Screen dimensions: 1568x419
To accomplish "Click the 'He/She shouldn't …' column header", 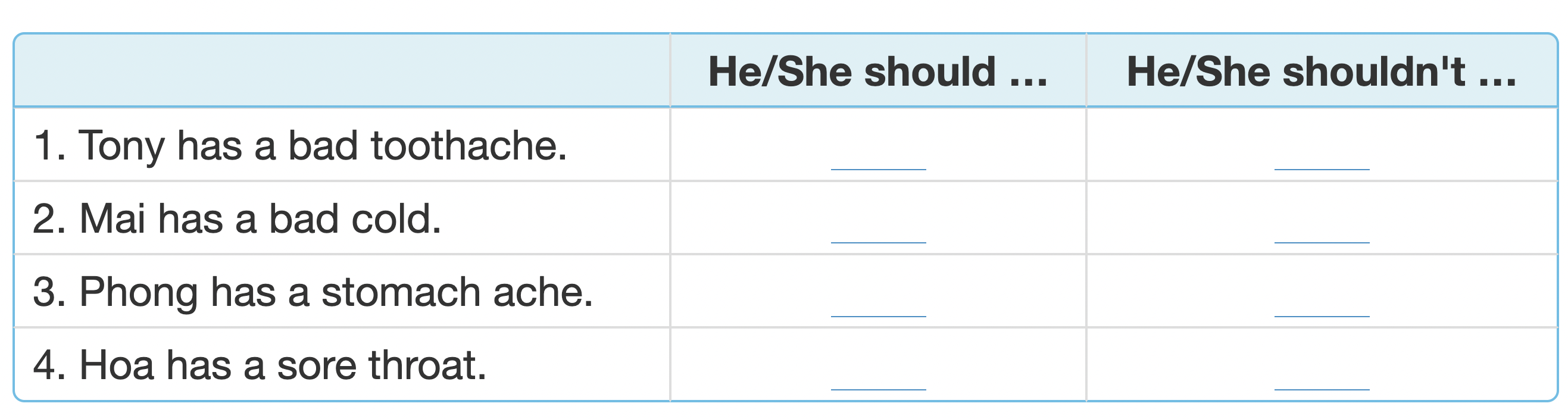I will 1322,72.
